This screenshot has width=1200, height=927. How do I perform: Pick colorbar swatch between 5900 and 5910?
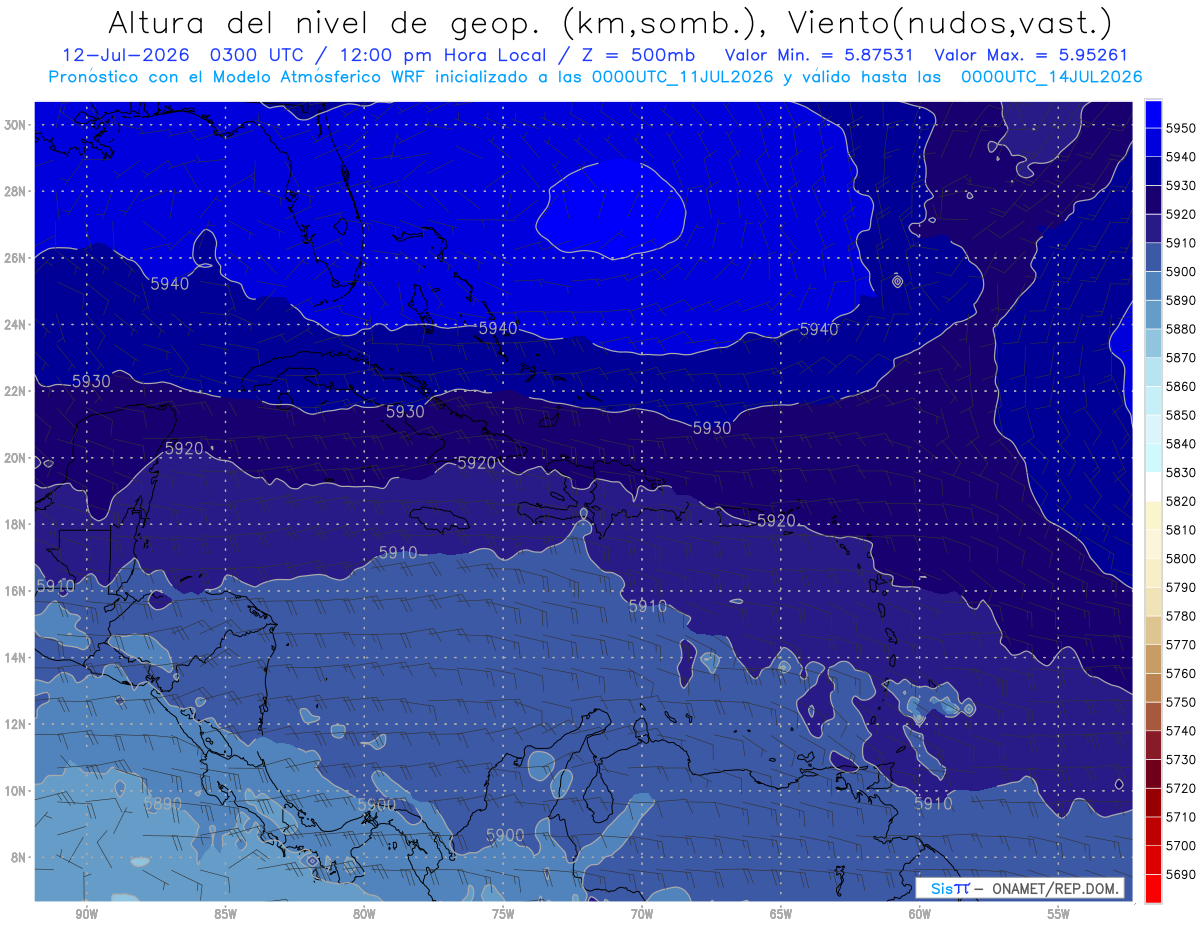tap(1153, 257)
